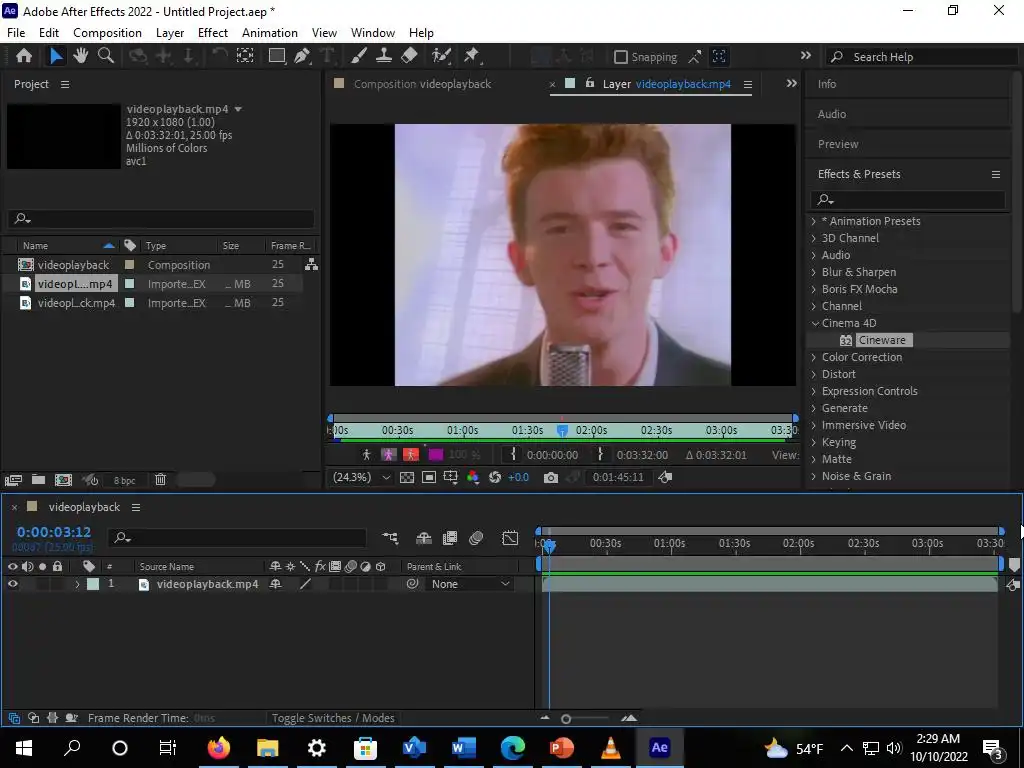Create a new folder in Project panel
The image size is (1024, 768).
point(39,480)
